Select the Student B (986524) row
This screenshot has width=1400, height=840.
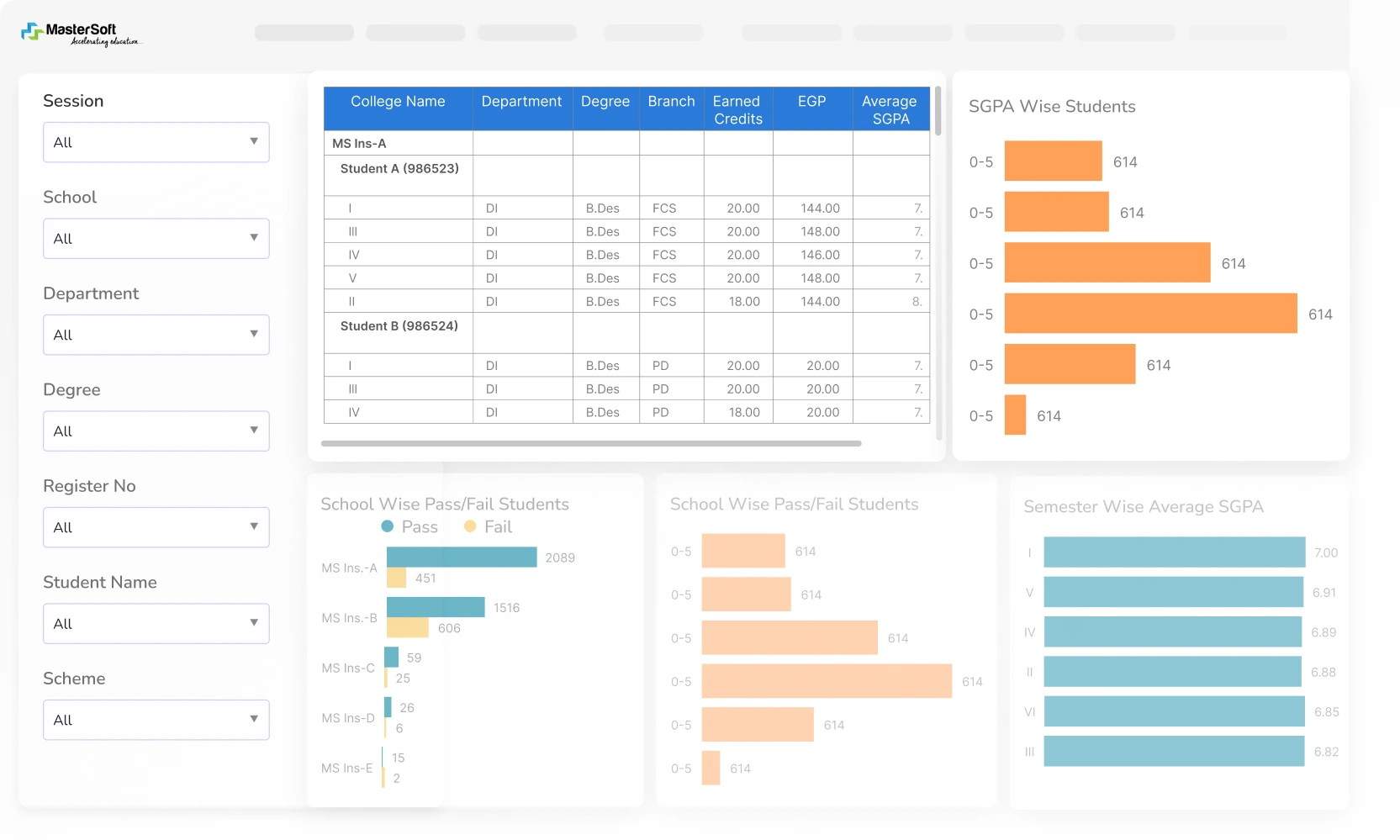click(399, 326)
